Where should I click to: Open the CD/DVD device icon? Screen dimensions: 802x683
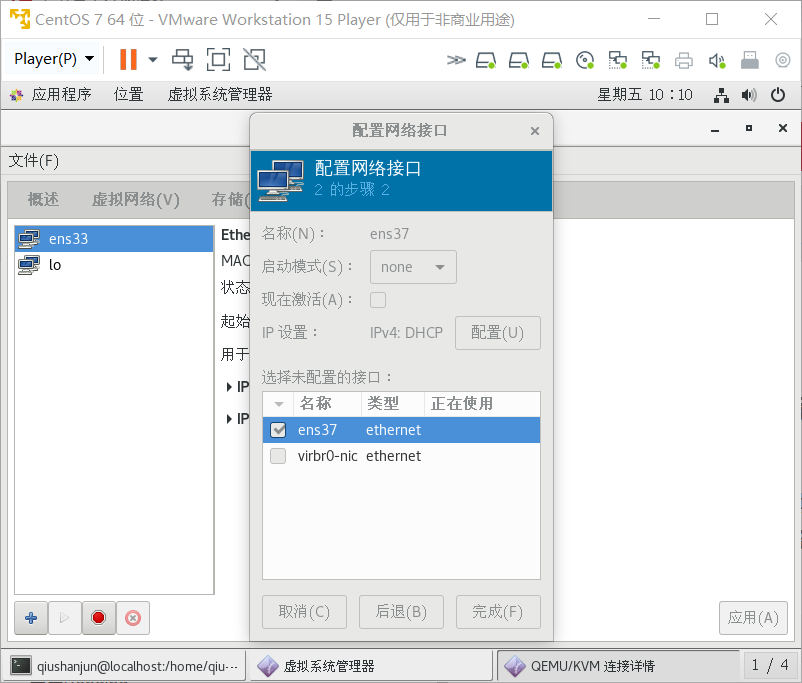(x=585, y=60)
